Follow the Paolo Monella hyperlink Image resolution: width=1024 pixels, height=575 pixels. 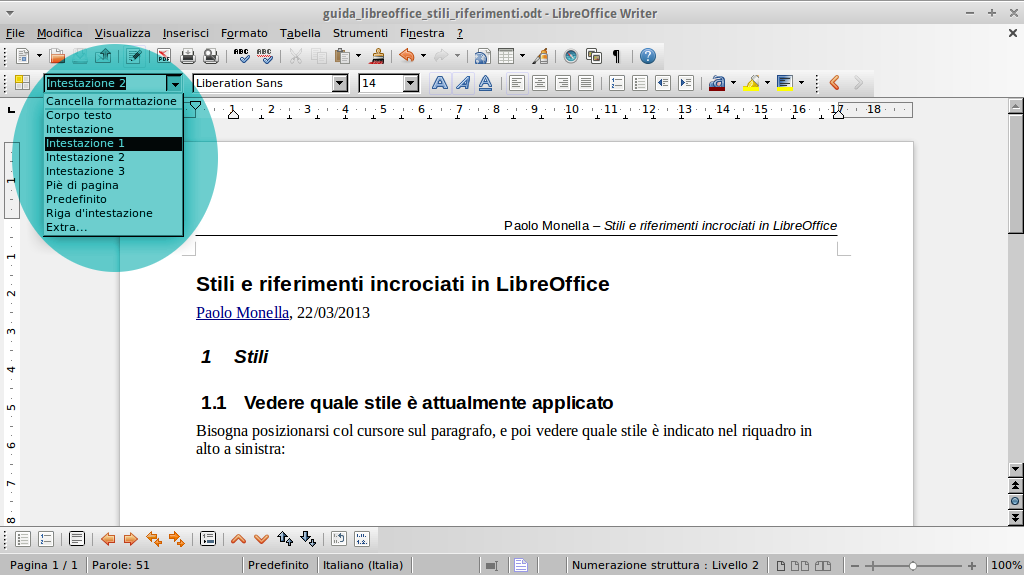click(242, 312)
